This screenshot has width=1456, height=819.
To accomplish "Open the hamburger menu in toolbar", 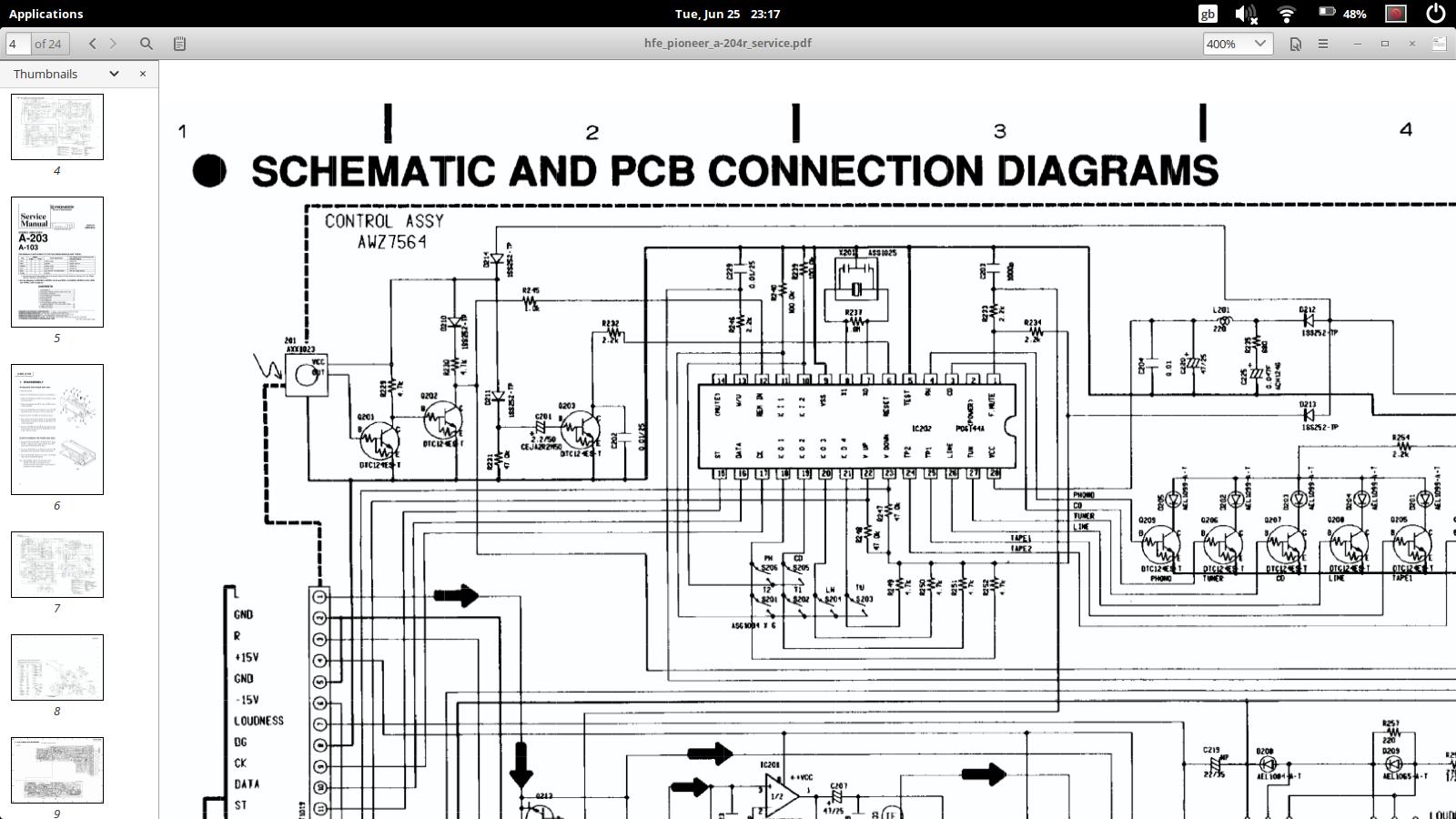I will [x=1323, y=43].
